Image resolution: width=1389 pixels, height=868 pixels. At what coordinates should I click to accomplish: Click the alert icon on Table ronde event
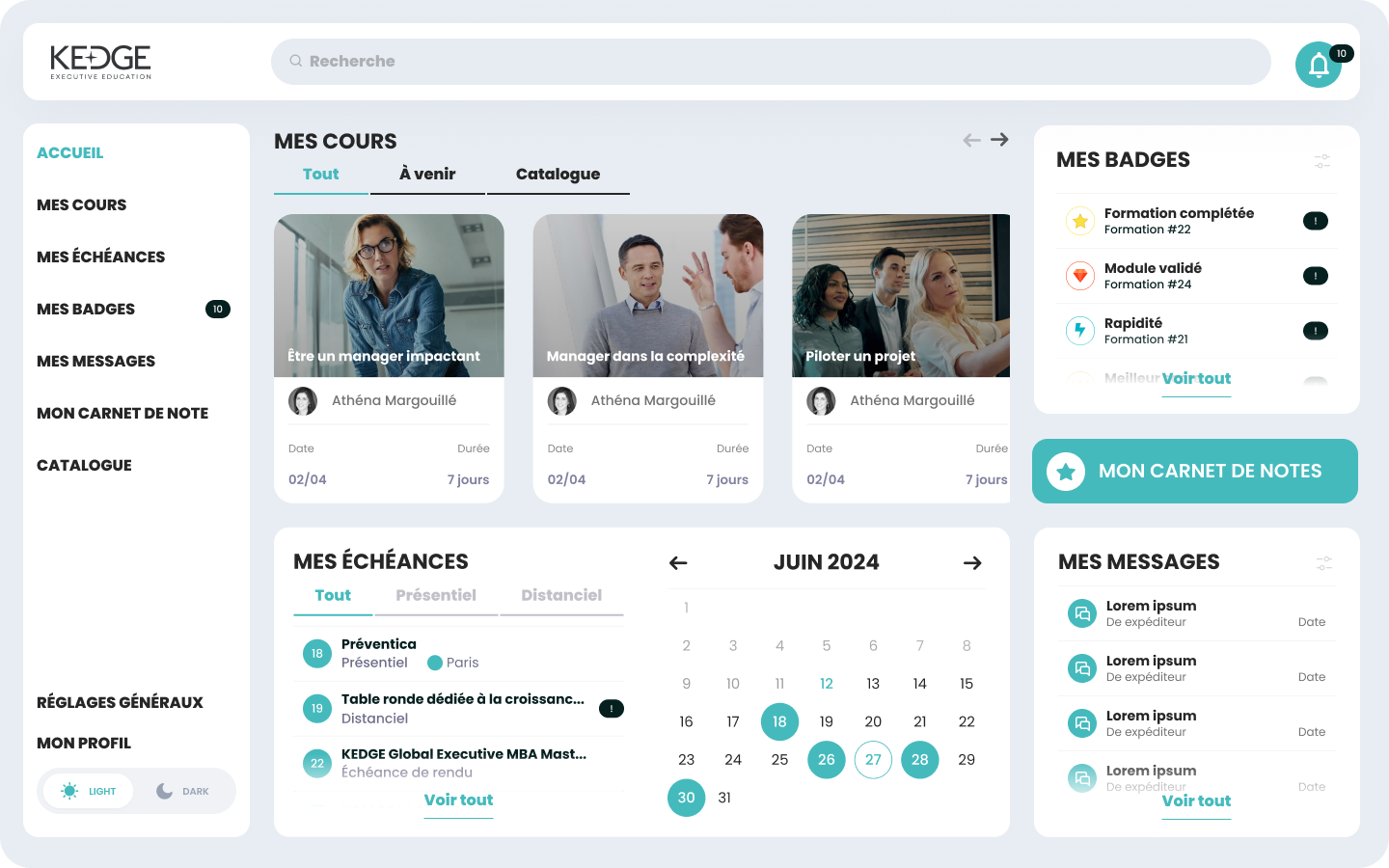point(611,709)
